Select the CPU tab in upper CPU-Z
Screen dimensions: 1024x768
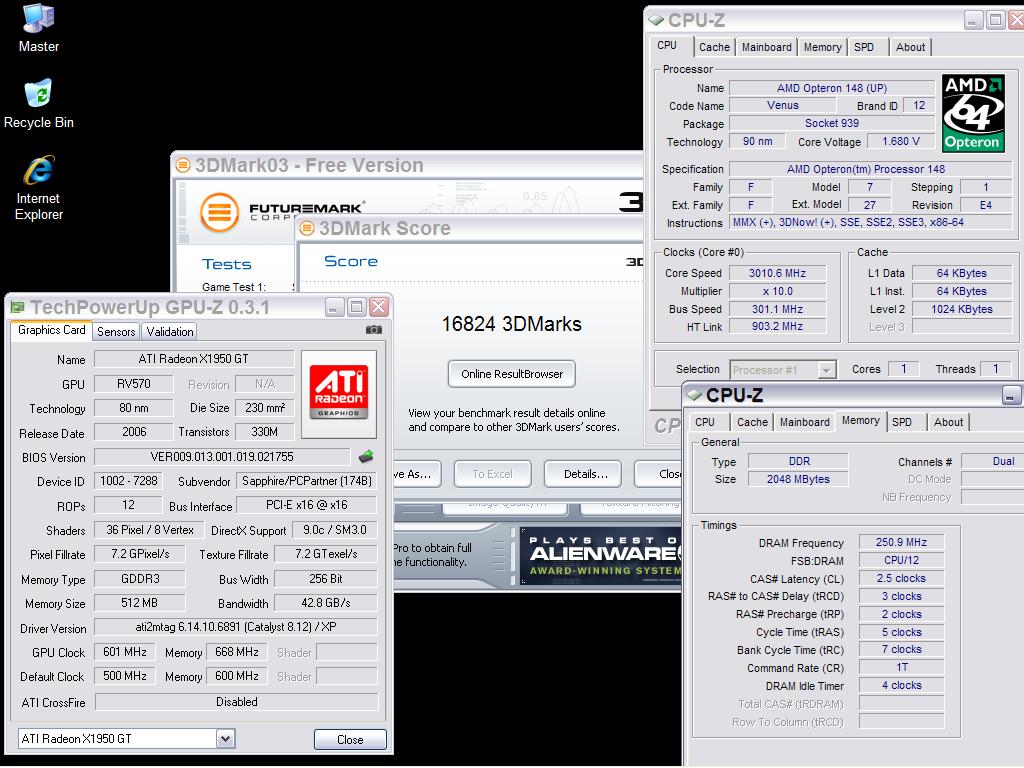coord(667,46)
